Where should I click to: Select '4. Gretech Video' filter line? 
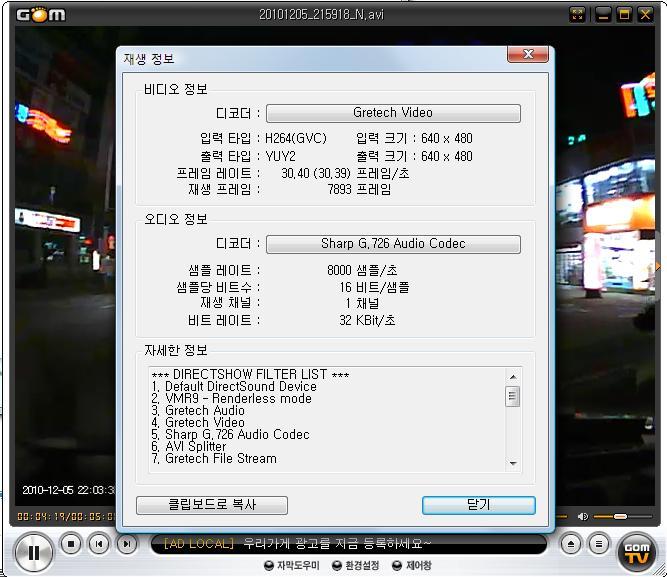coord(198,423)
